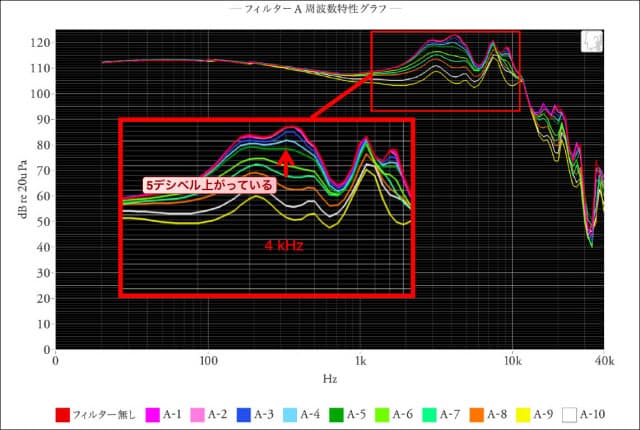Toggle the yellow A-9 legend swatch
This screenshot has width=640, height=430.
click(523, 415)
